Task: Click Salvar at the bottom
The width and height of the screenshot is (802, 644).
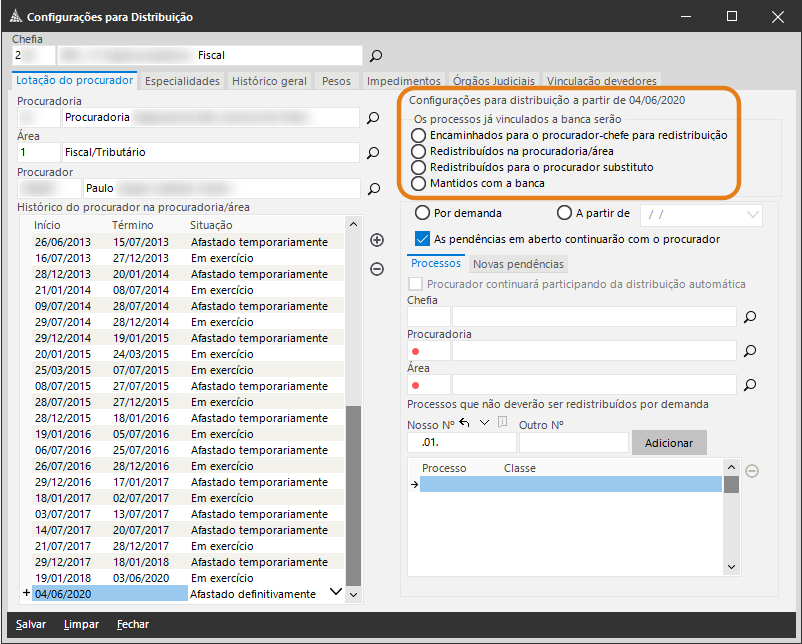Action: coord(31,624)
